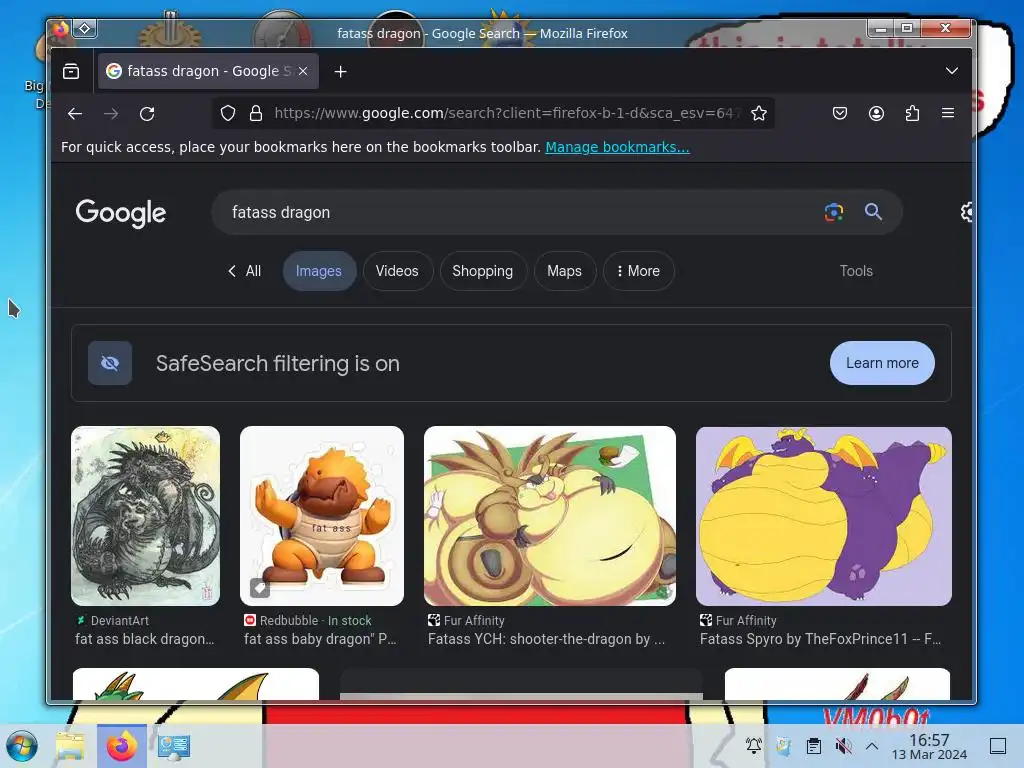Viewport: 1024px width, 768px height.
Task: Open Google quick settings gear
Action: [x=967, y=212]
